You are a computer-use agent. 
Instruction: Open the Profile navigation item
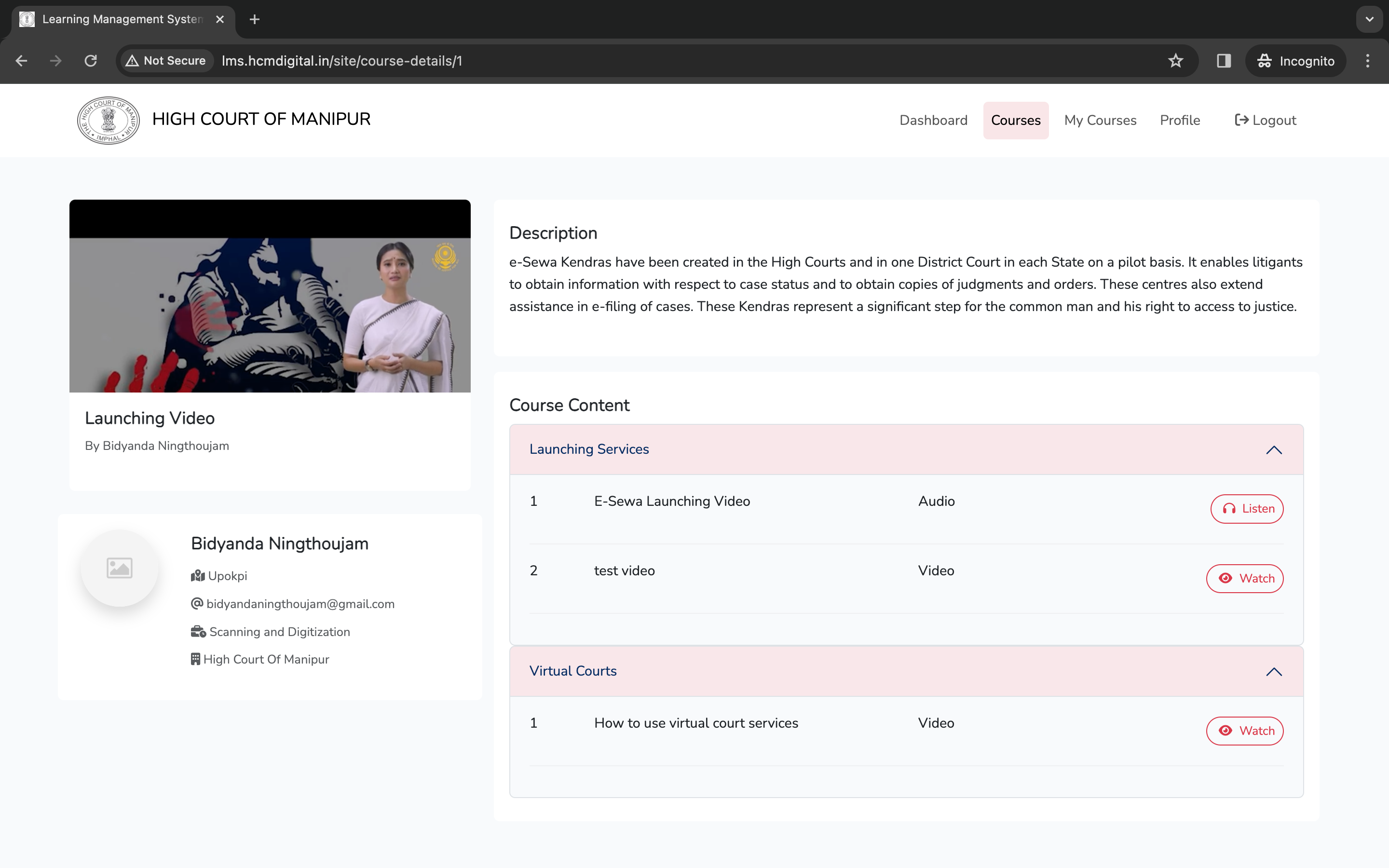1180,121
